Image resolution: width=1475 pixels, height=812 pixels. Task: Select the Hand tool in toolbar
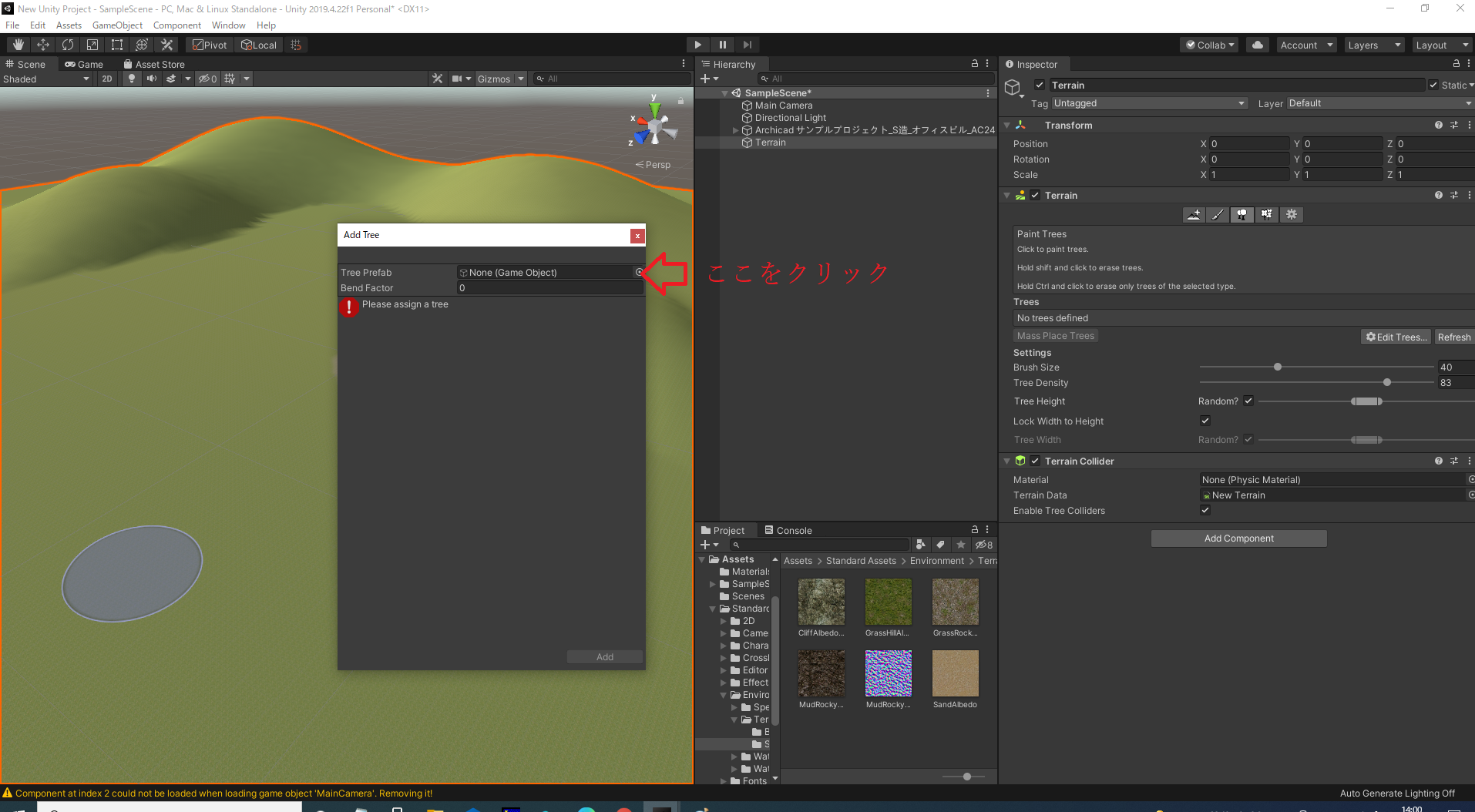pyautogui.click(x=18, y=45)
